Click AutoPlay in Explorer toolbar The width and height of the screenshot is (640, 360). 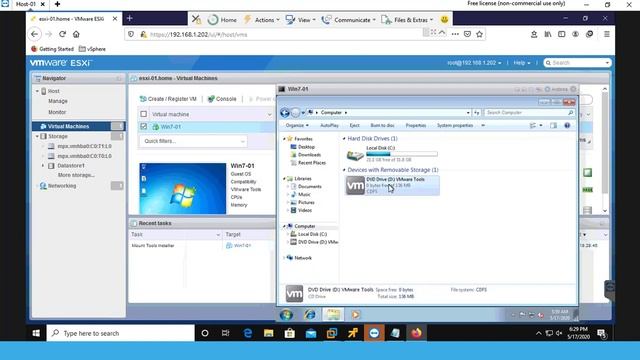click(x=329, y=125)
